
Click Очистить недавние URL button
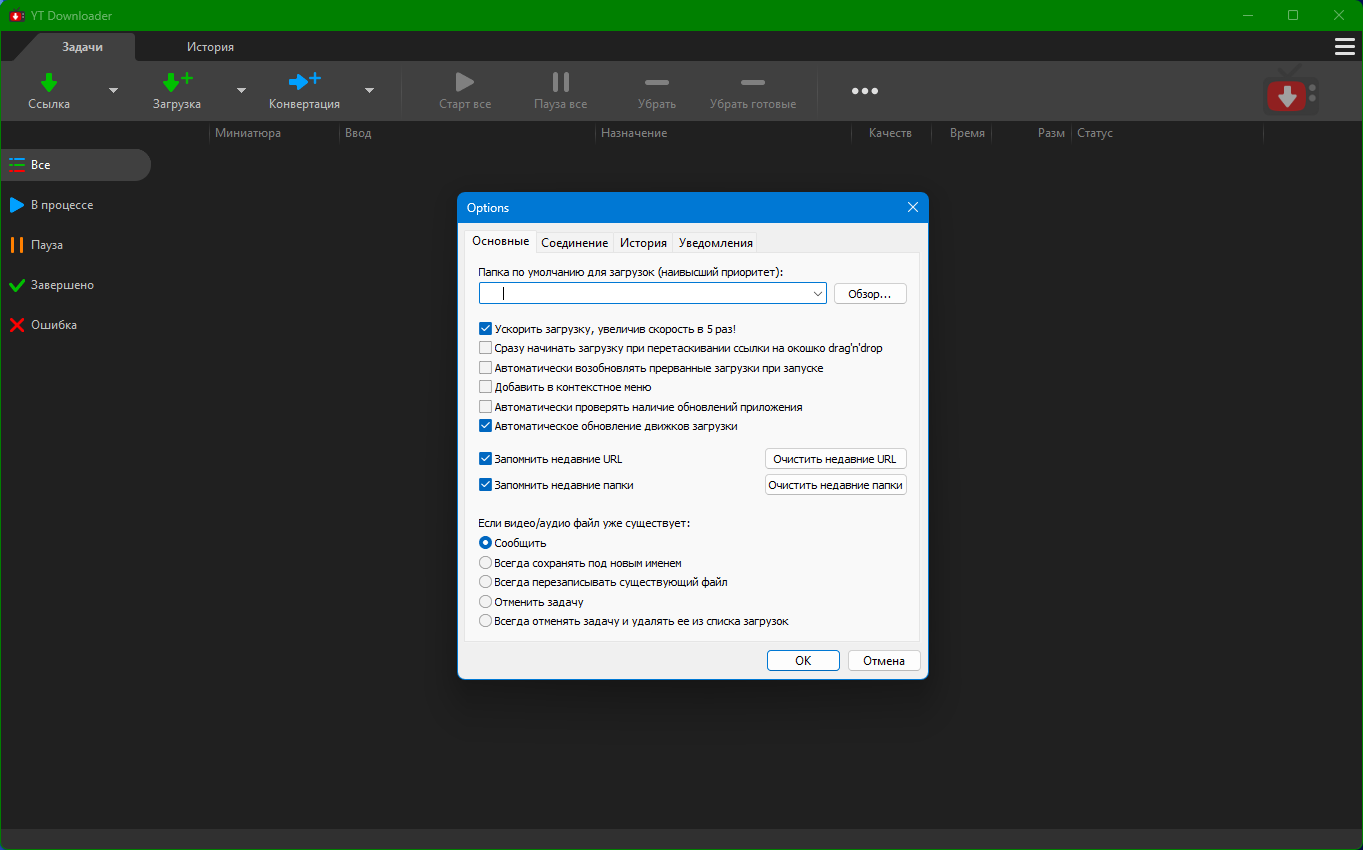pyautogui.click(x=835, y=459)
